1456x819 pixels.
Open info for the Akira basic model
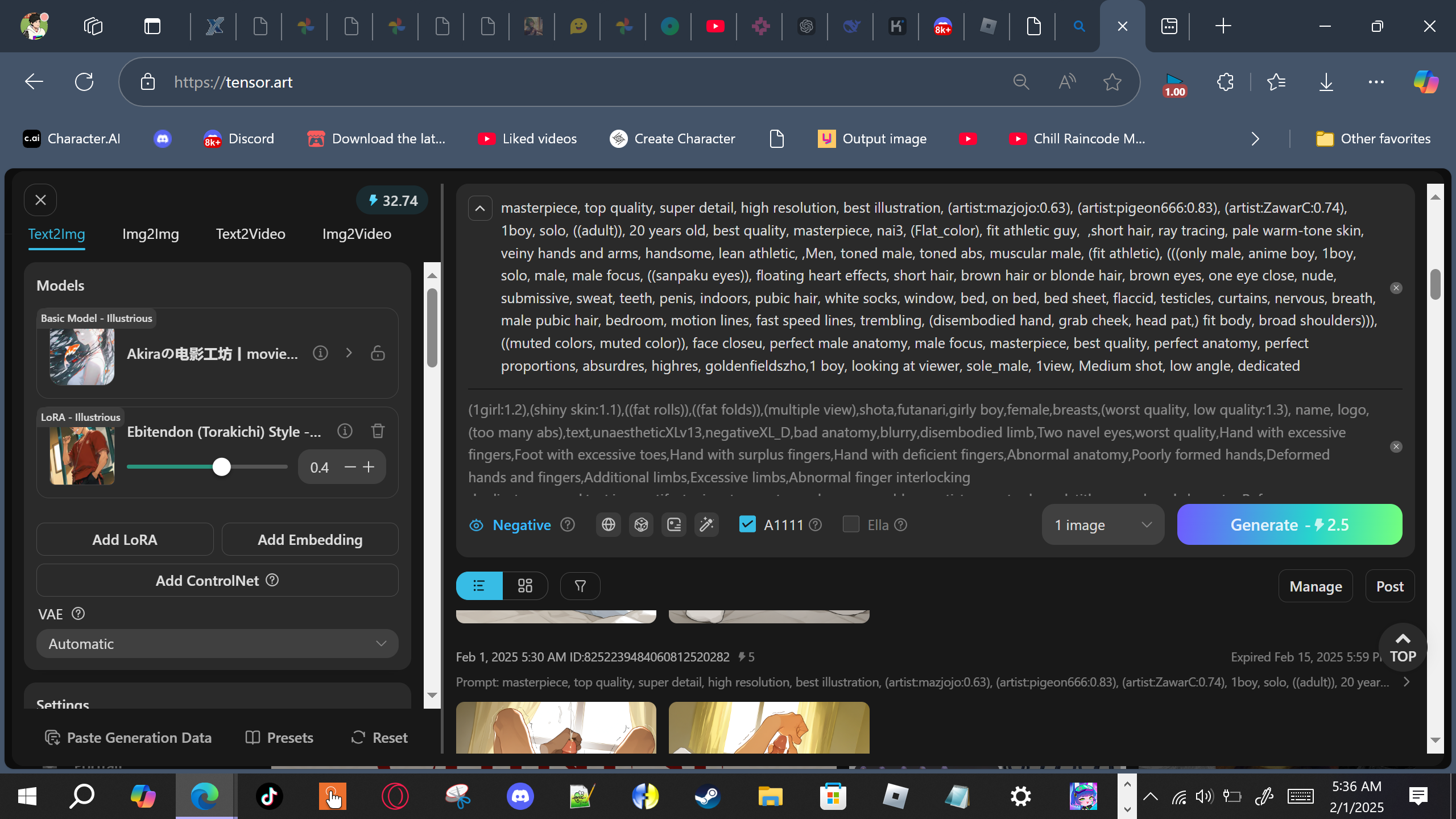320,353
